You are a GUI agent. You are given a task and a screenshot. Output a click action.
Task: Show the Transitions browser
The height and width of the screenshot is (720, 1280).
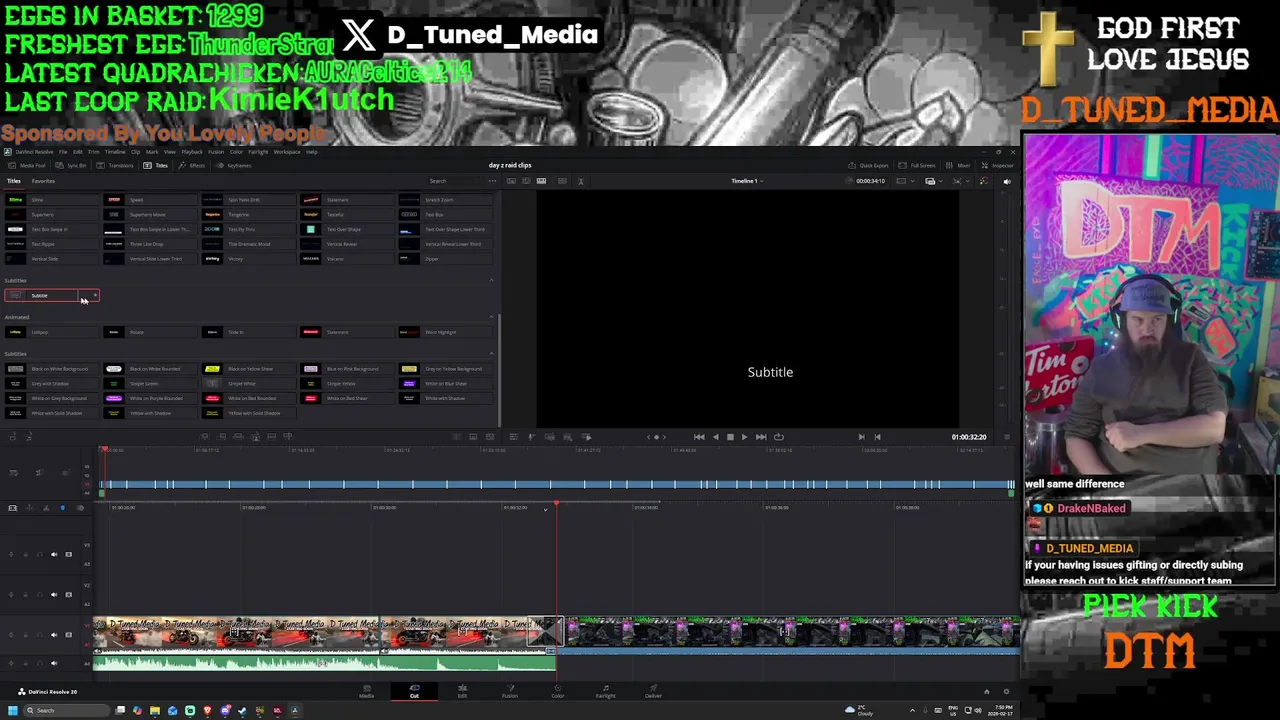coord(116,166)
